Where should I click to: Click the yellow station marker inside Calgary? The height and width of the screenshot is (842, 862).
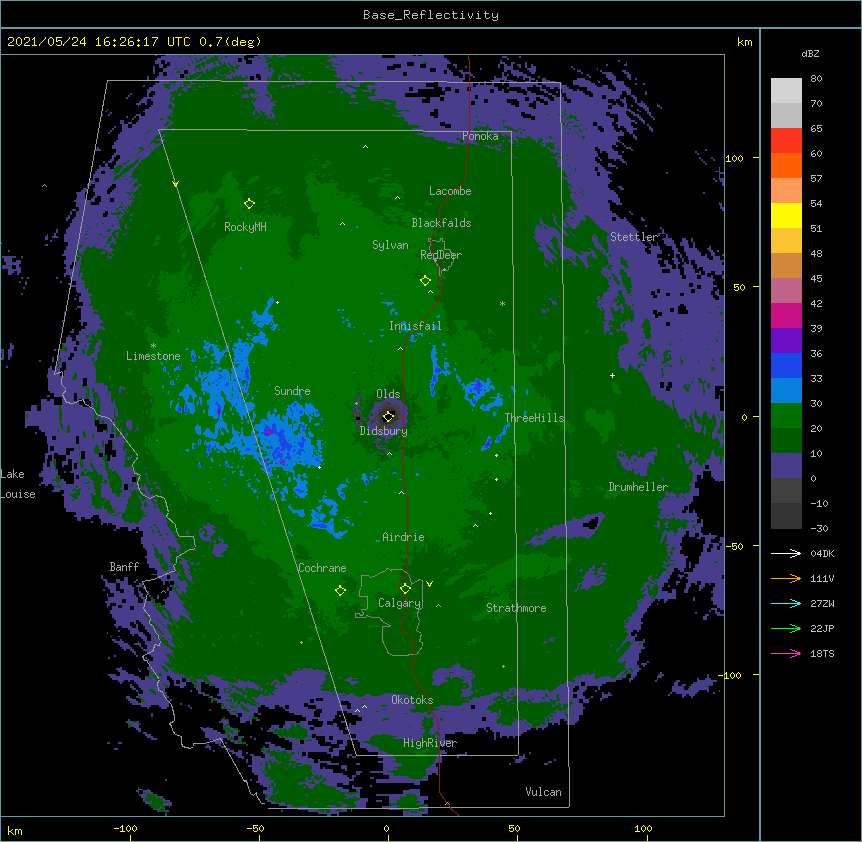click(x=405, y=589)
